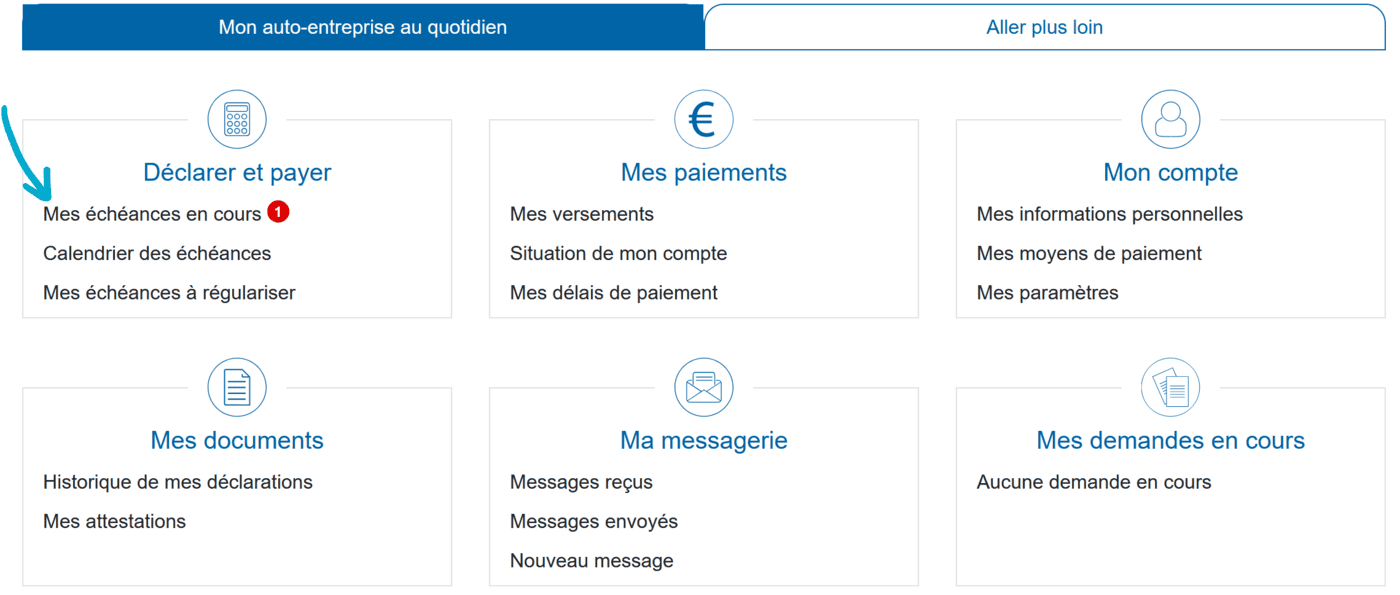Start a Nouveau message

point(589,560)
